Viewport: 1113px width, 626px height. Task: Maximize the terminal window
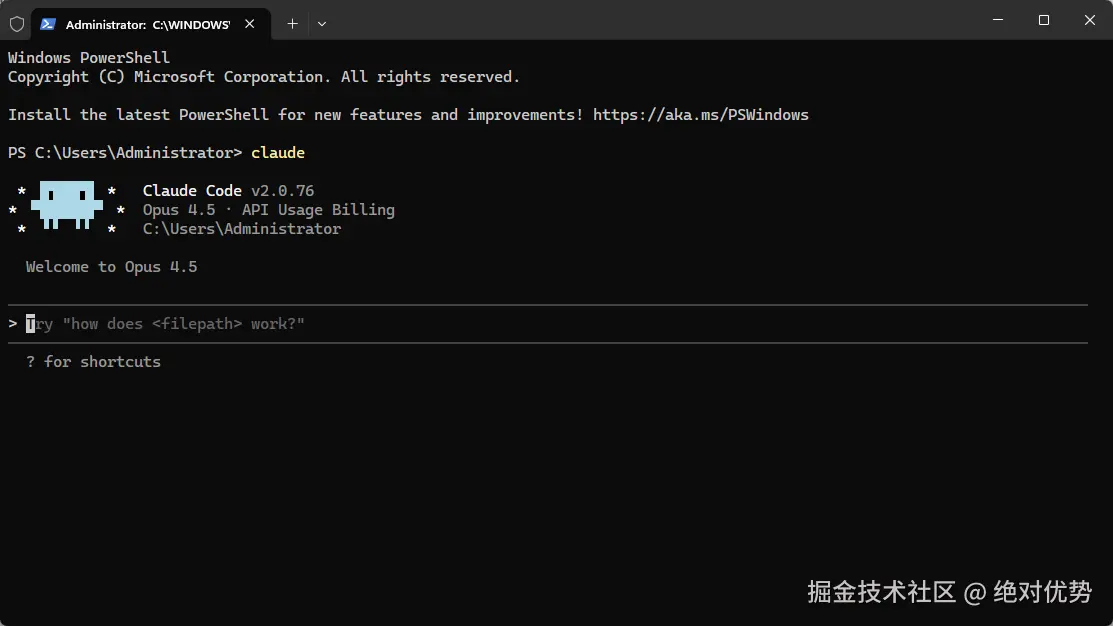1044,20
